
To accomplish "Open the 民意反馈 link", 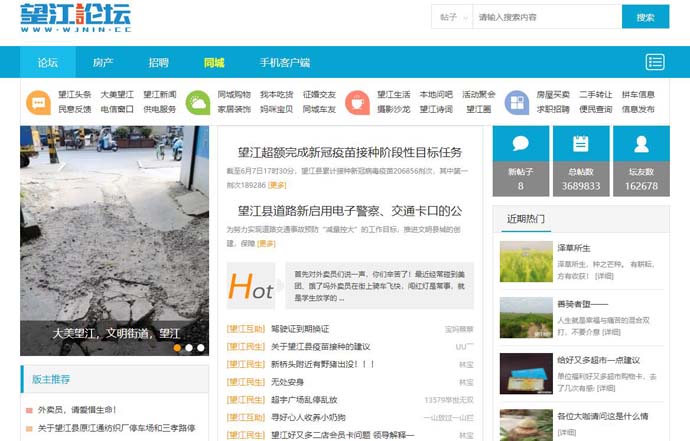I will pyautogui.click(x=74, y=109).
